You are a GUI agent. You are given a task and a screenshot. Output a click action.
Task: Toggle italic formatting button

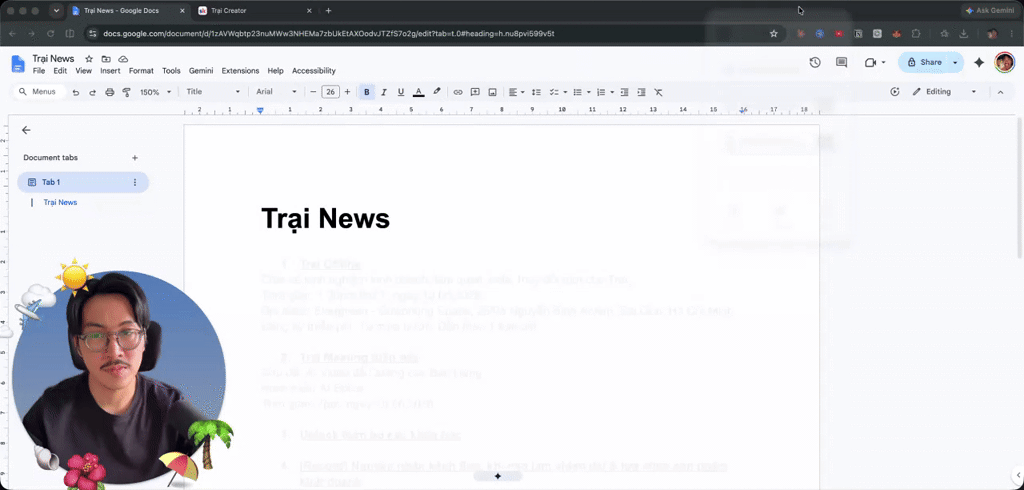coord(384,92)
